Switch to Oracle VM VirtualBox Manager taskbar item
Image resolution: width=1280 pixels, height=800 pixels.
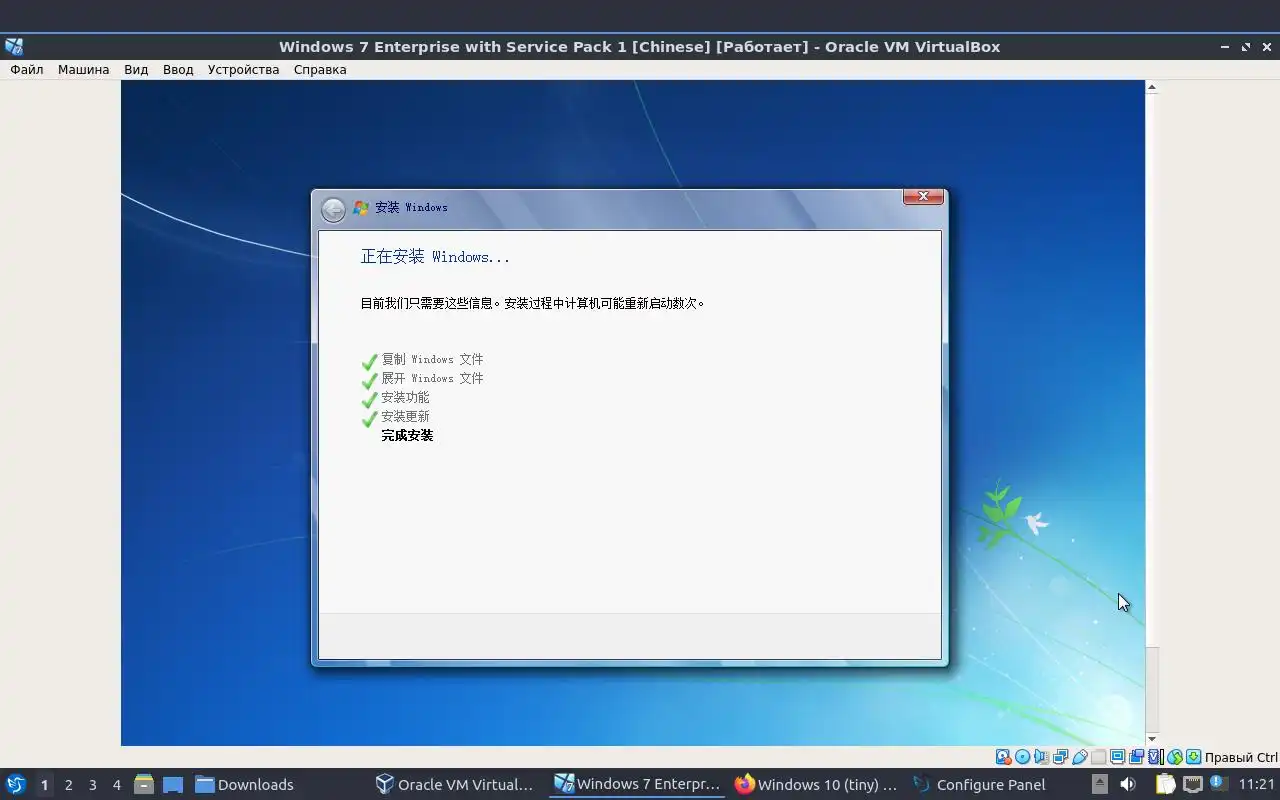click(454, 784)
